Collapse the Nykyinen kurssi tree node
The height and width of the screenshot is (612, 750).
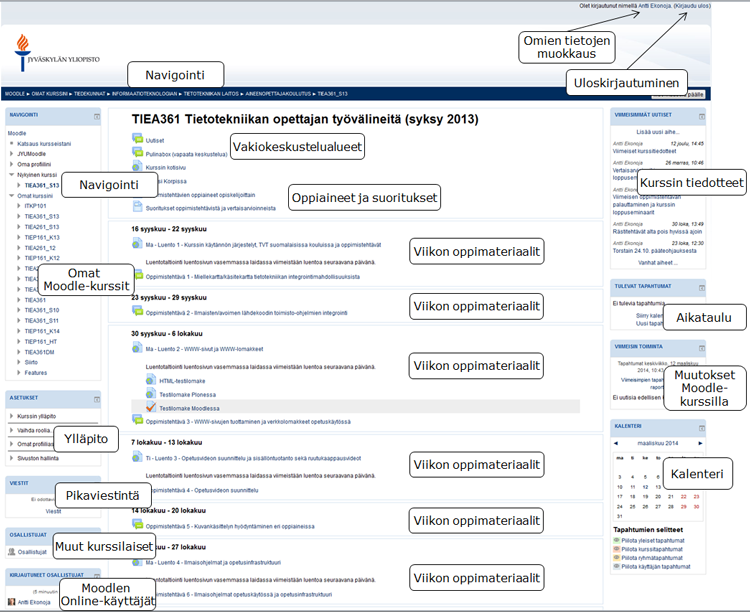(11, 175)
